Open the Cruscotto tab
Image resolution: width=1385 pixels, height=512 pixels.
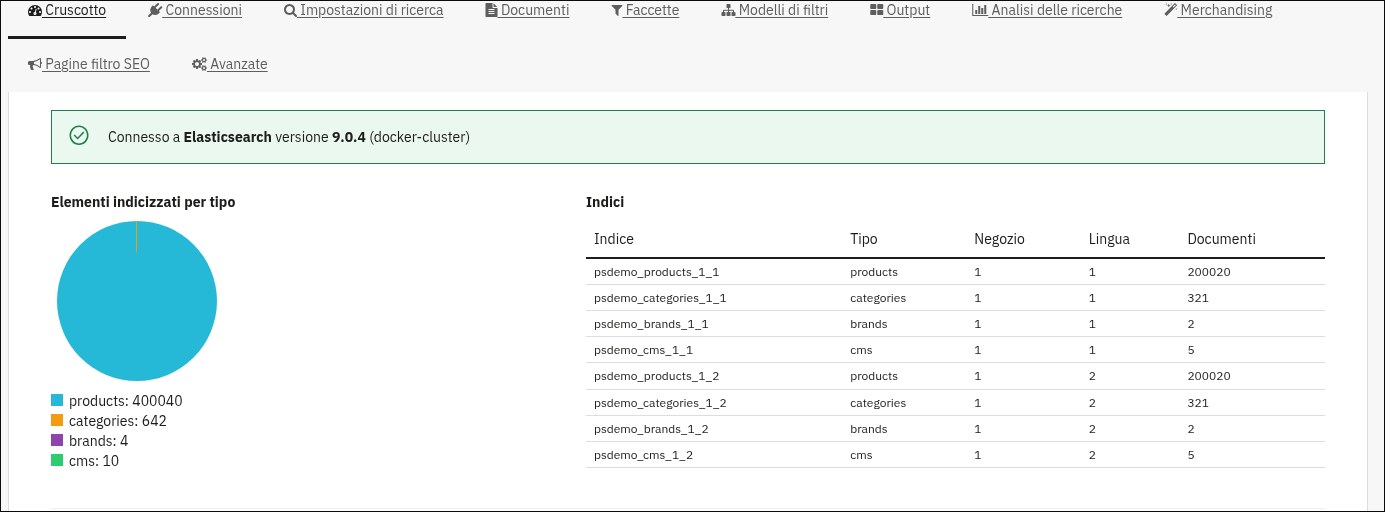67,11
